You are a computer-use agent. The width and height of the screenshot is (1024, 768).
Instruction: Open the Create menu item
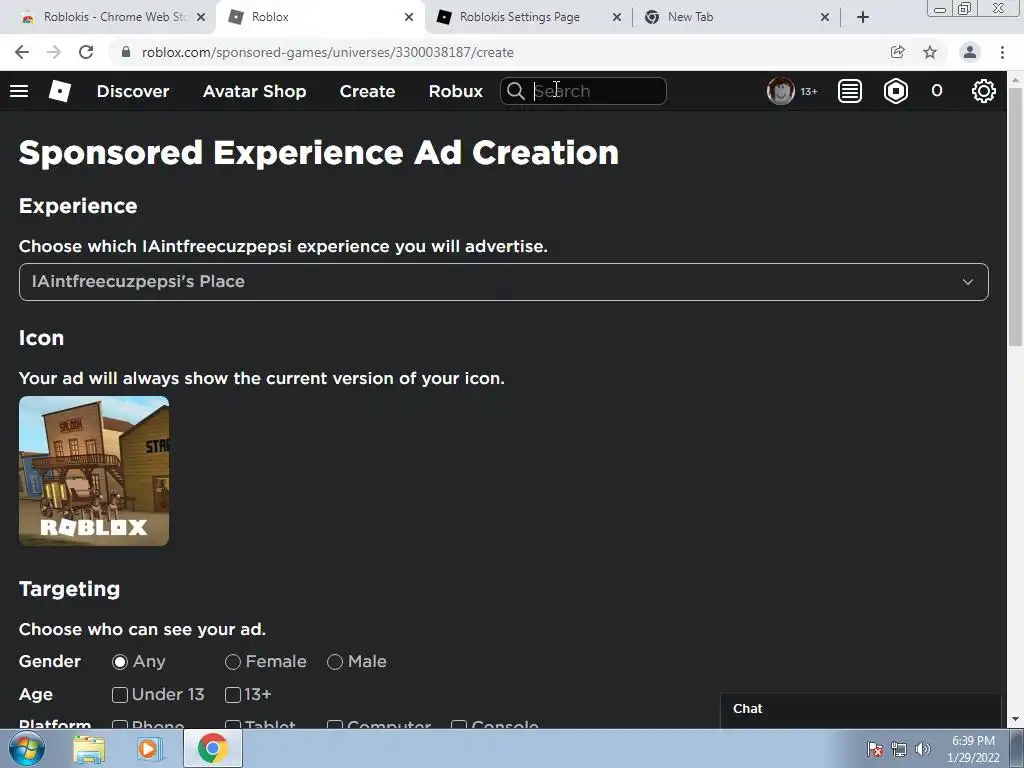point(367,91)
